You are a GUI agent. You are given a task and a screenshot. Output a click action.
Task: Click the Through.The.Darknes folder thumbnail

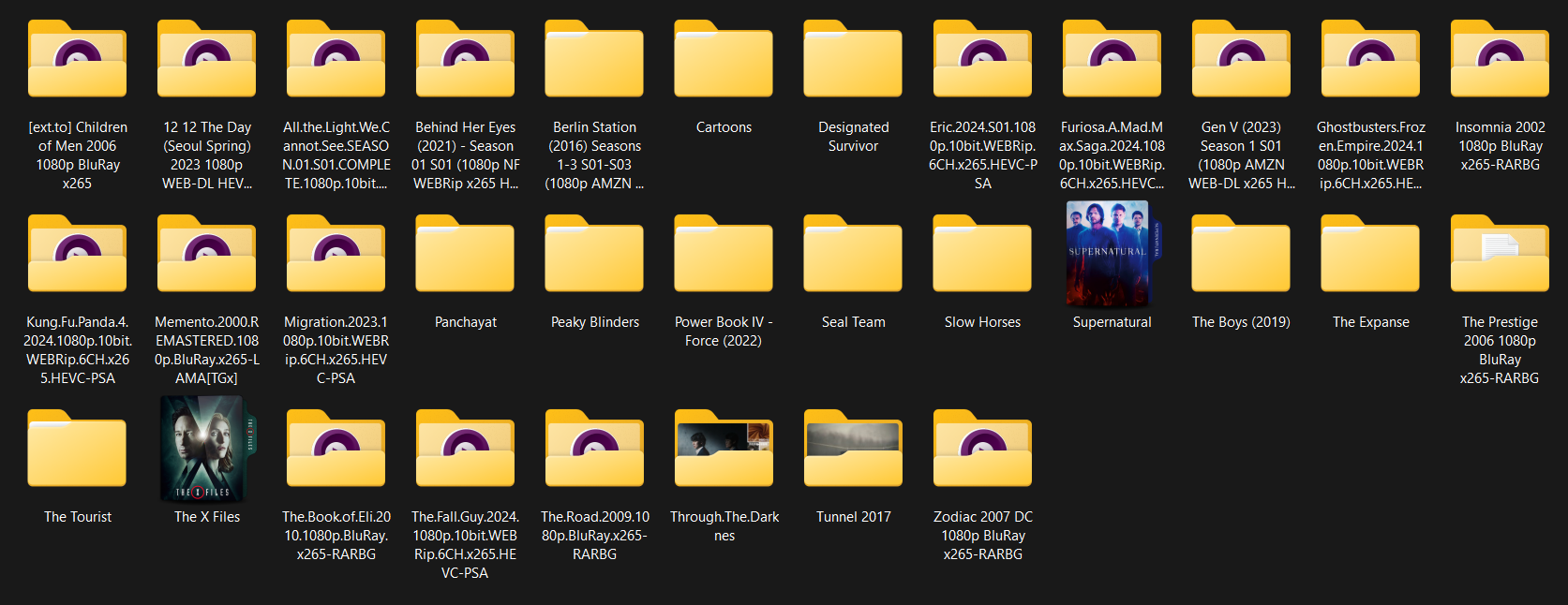tap(724, 449)
